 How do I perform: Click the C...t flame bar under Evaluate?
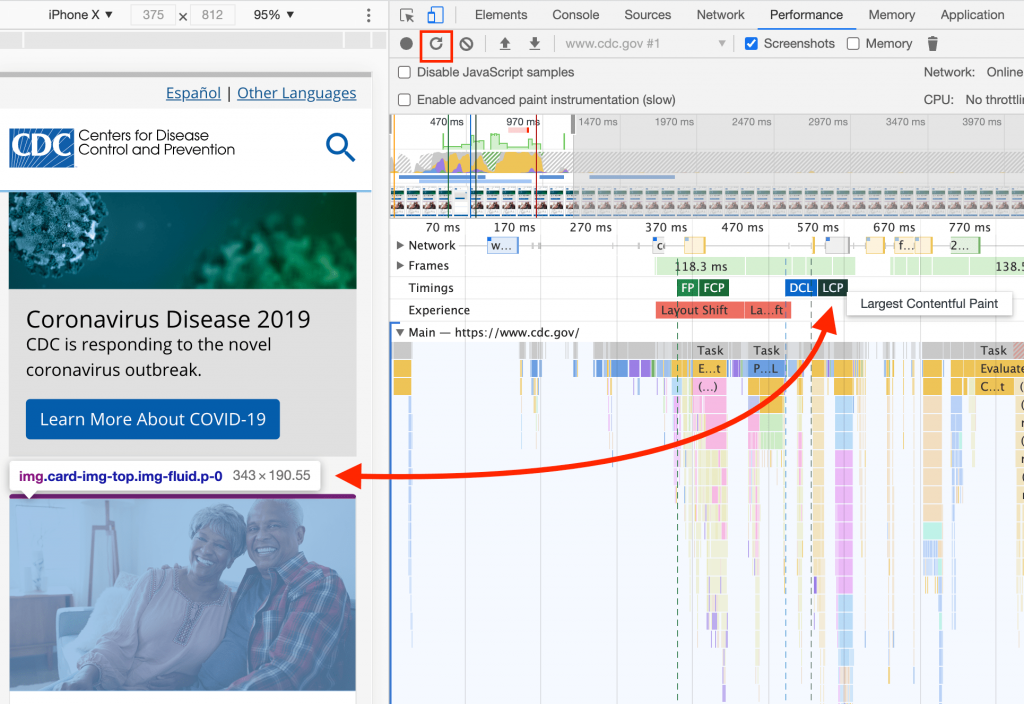(x=992, y=387)
